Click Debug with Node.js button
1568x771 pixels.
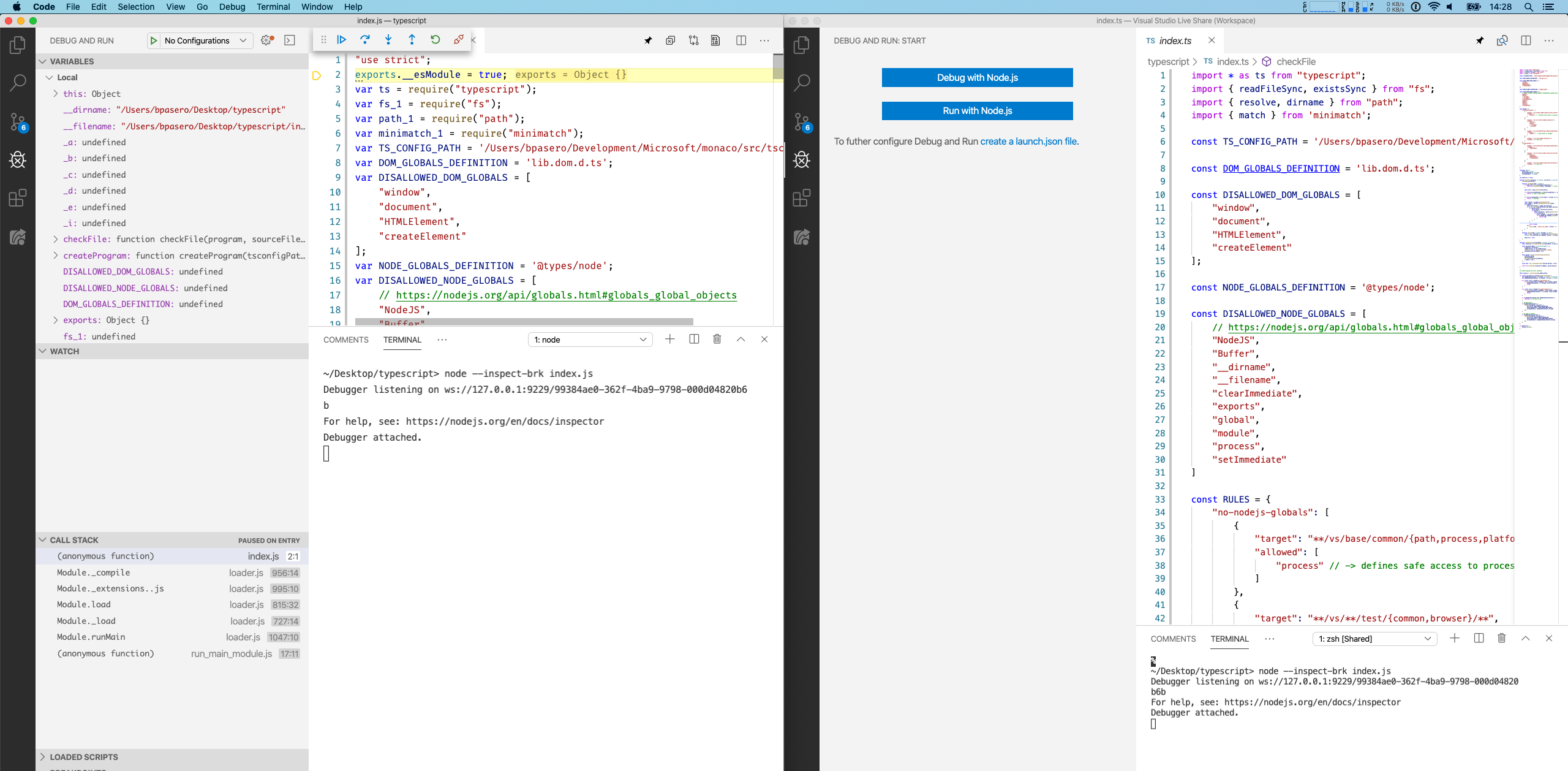978,78
